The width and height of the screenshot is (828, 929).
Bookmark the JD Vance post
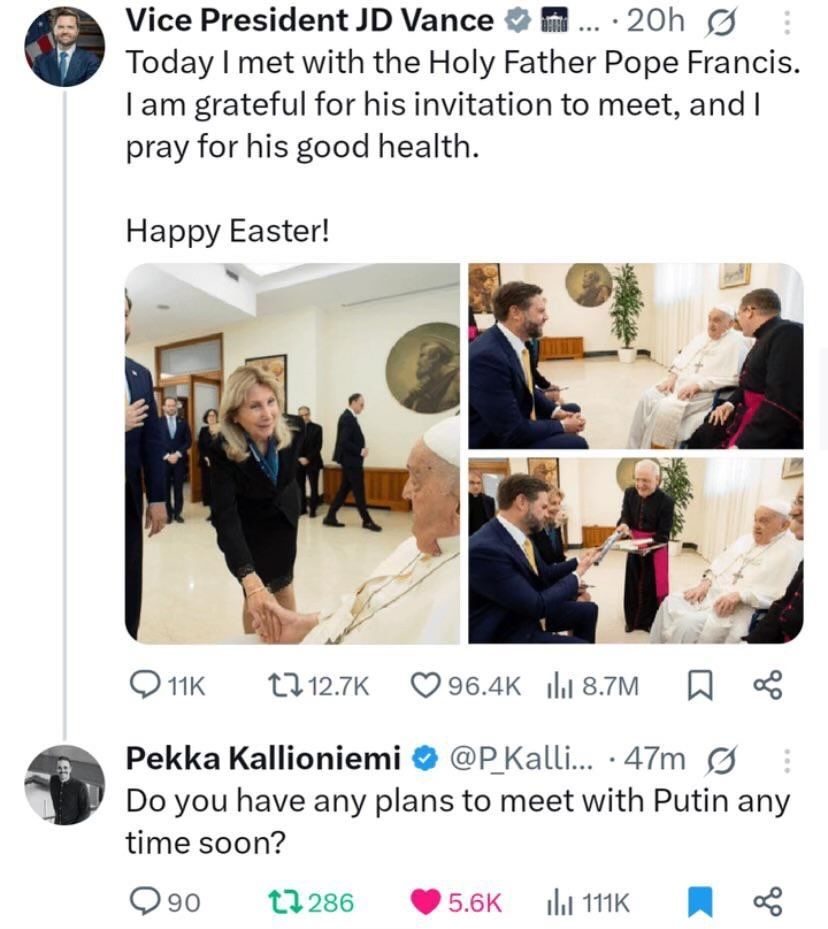point(700,685)
